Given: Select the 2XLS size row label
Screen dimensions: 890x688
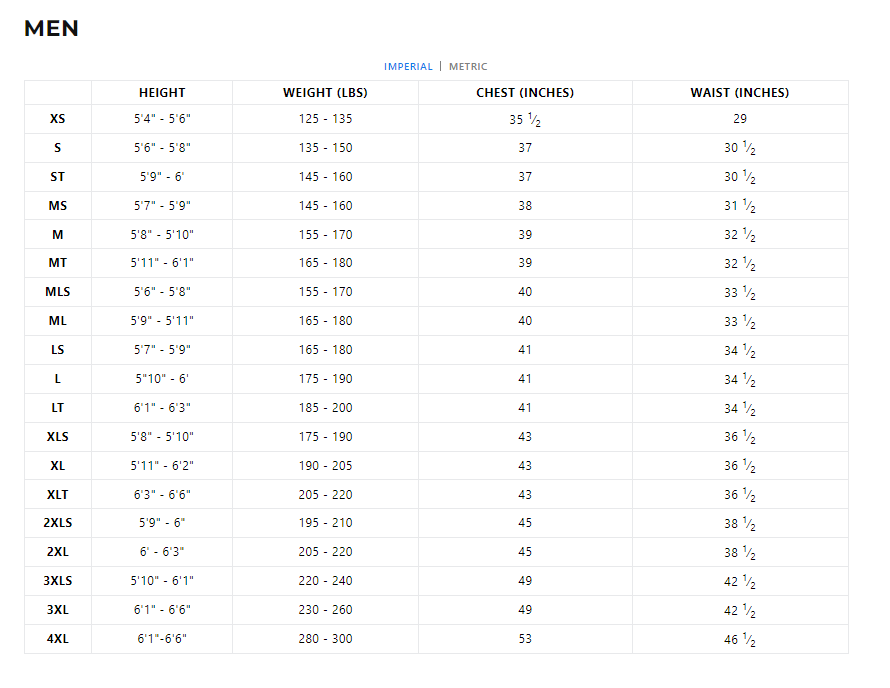Looking at the screenshot, I should click(x=58, y=523).
